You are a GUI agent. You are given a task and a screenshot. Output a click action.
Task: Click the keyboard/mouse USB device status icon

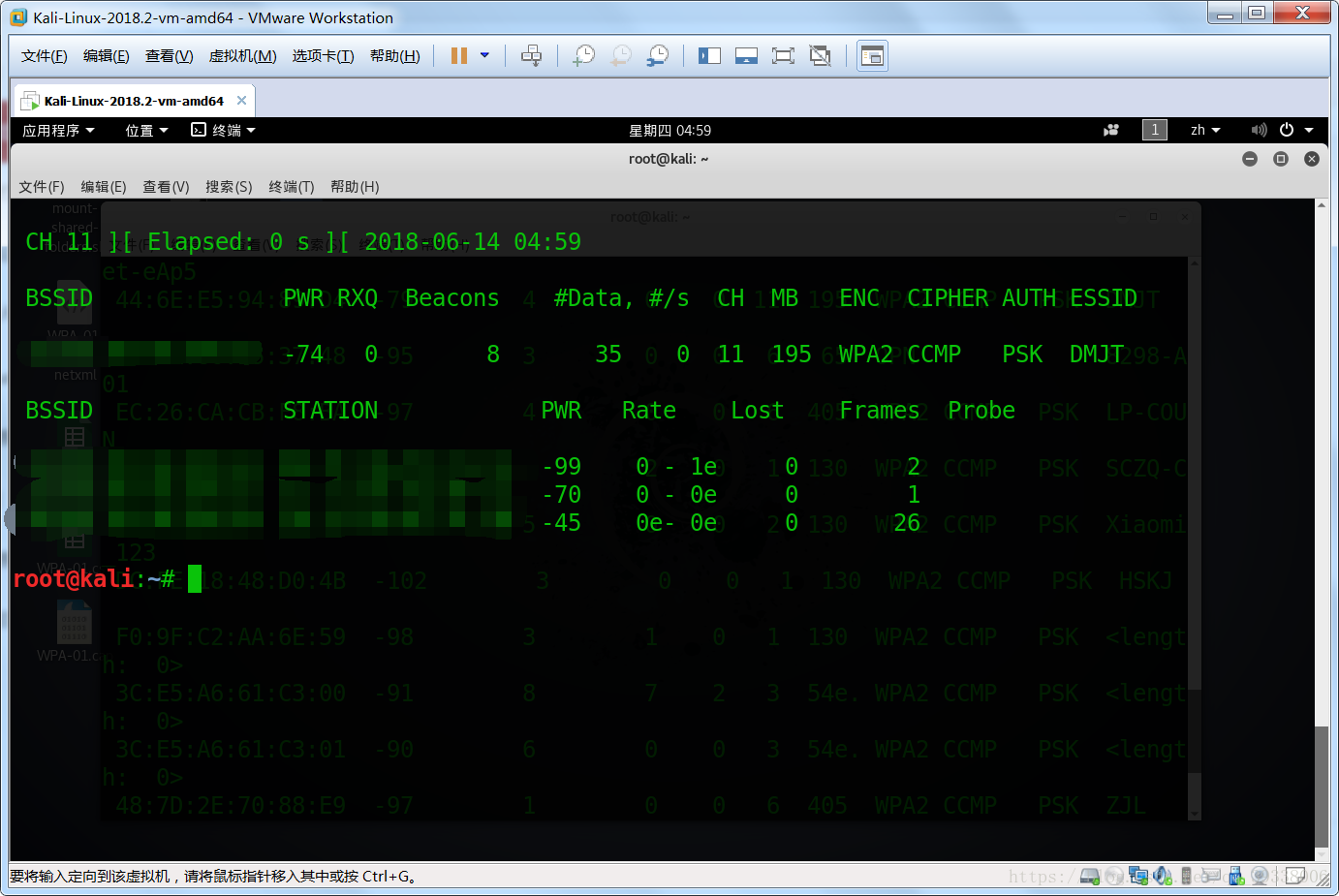click(1210, 875)
